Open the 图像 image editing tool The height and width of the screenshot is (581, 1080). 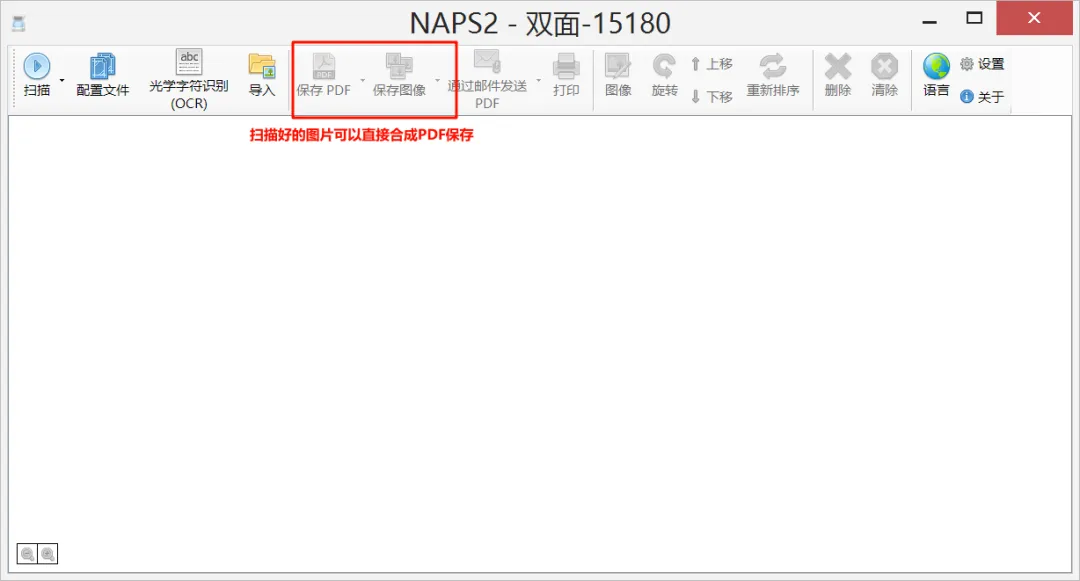coord(618,75)
